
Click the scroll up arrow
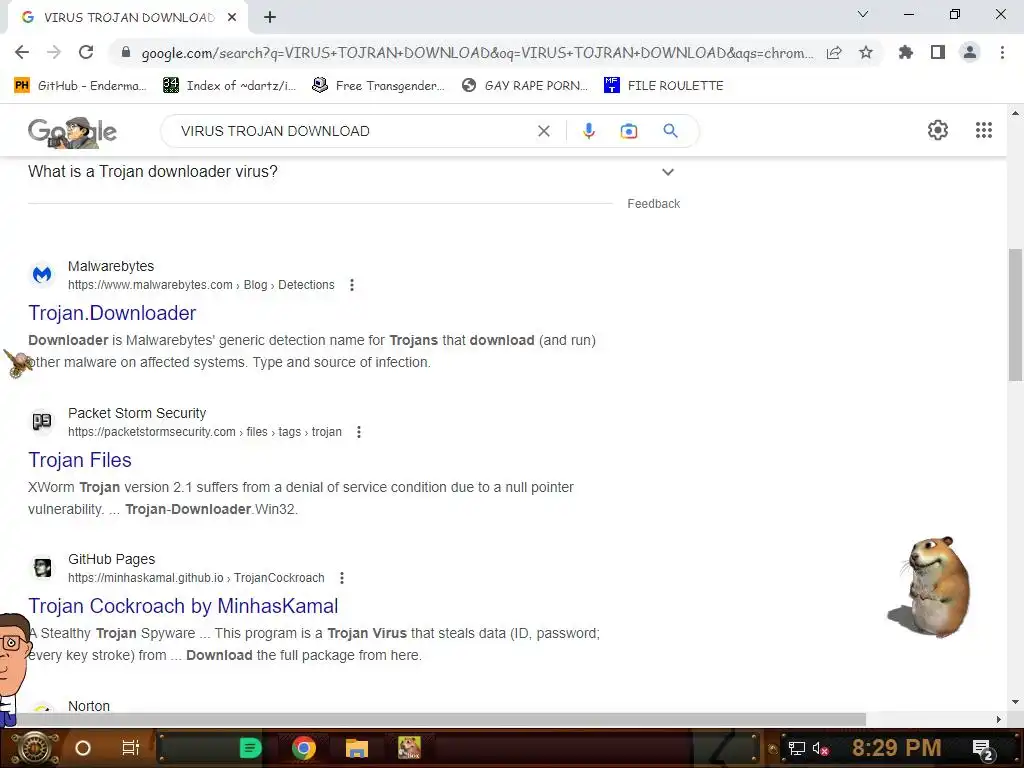[1015, 114]
